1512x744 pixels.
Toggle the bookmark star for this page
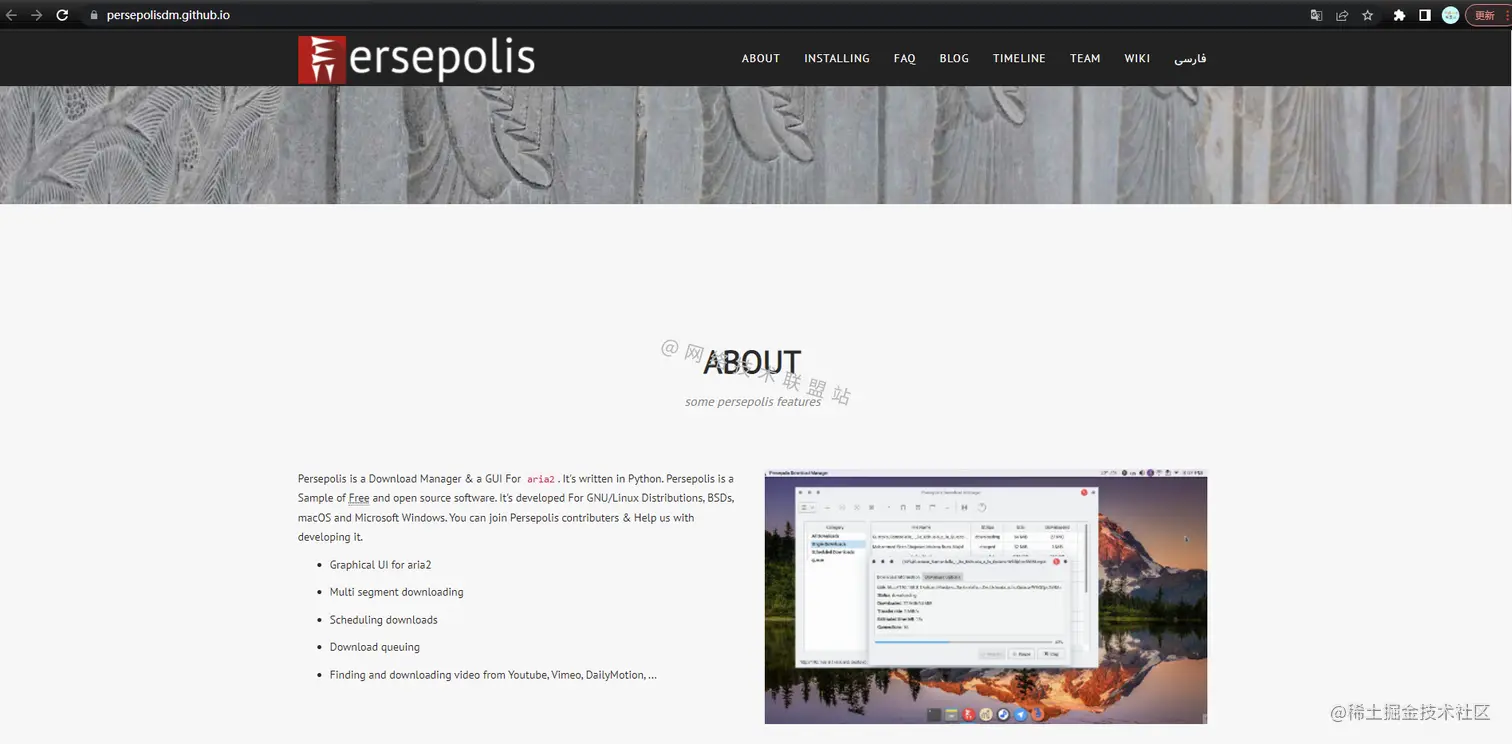pos(1367,15)
